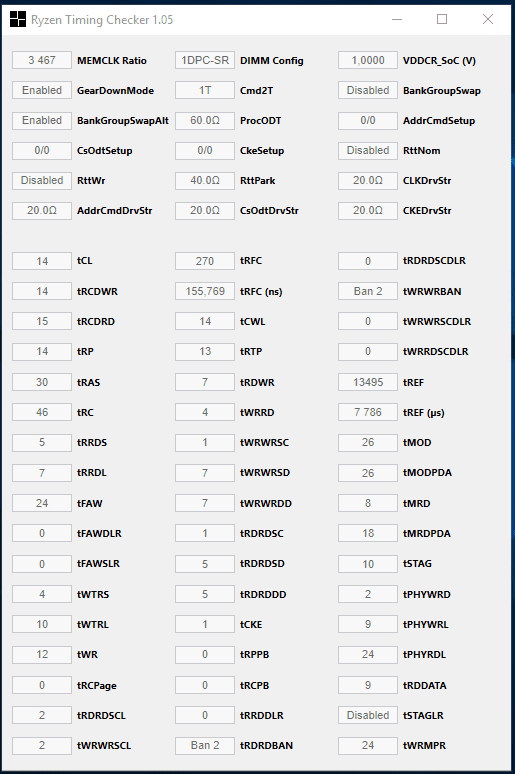Click the tRCDWR value box
Viewport: 515px width, 774px height.
pyautogui.click(x=42, y=291)
